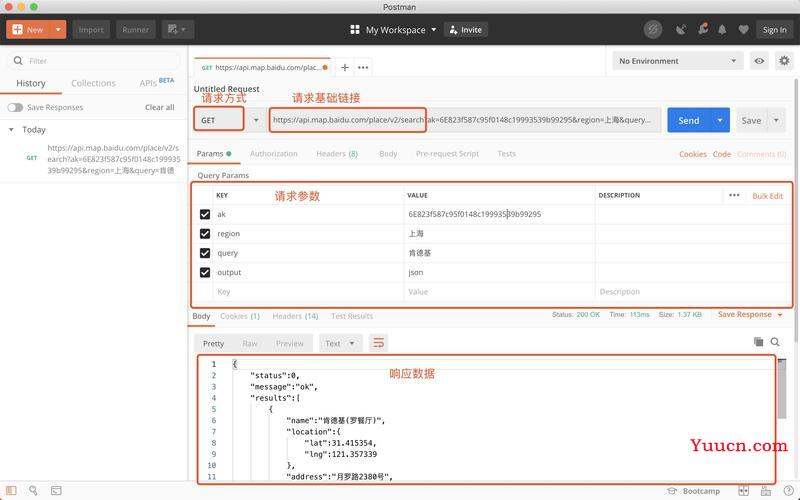Switch to Preview response view
Screen dimensions: 800x500
point(290,343)
